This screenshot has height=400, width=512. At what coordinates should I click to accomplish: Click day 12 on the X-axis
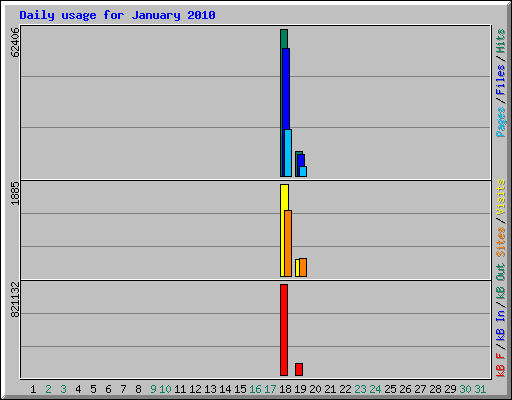point(195,389)
